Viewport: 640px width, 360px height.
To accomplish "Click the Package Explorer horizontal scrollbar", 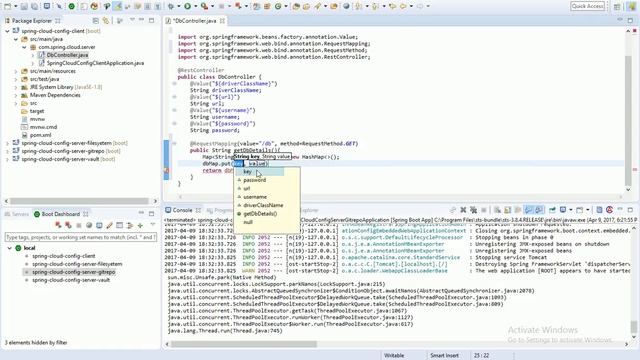I will 80,201.
